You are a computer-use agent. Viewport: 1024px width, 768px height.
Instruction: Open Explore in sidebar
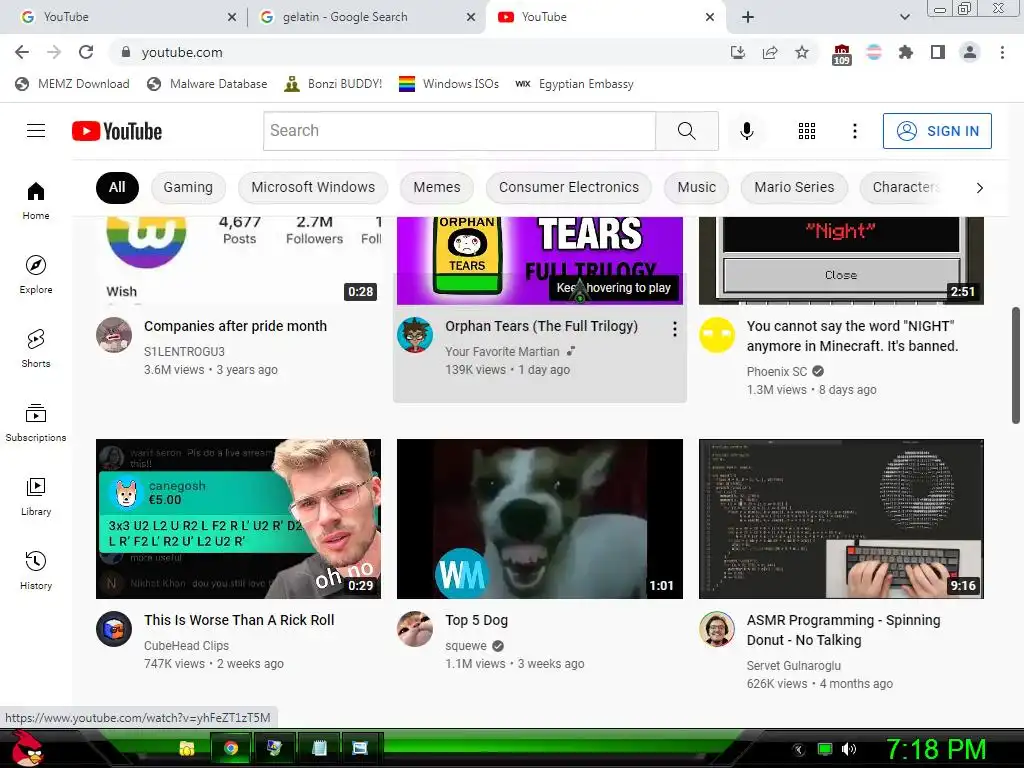coord(36,274)
